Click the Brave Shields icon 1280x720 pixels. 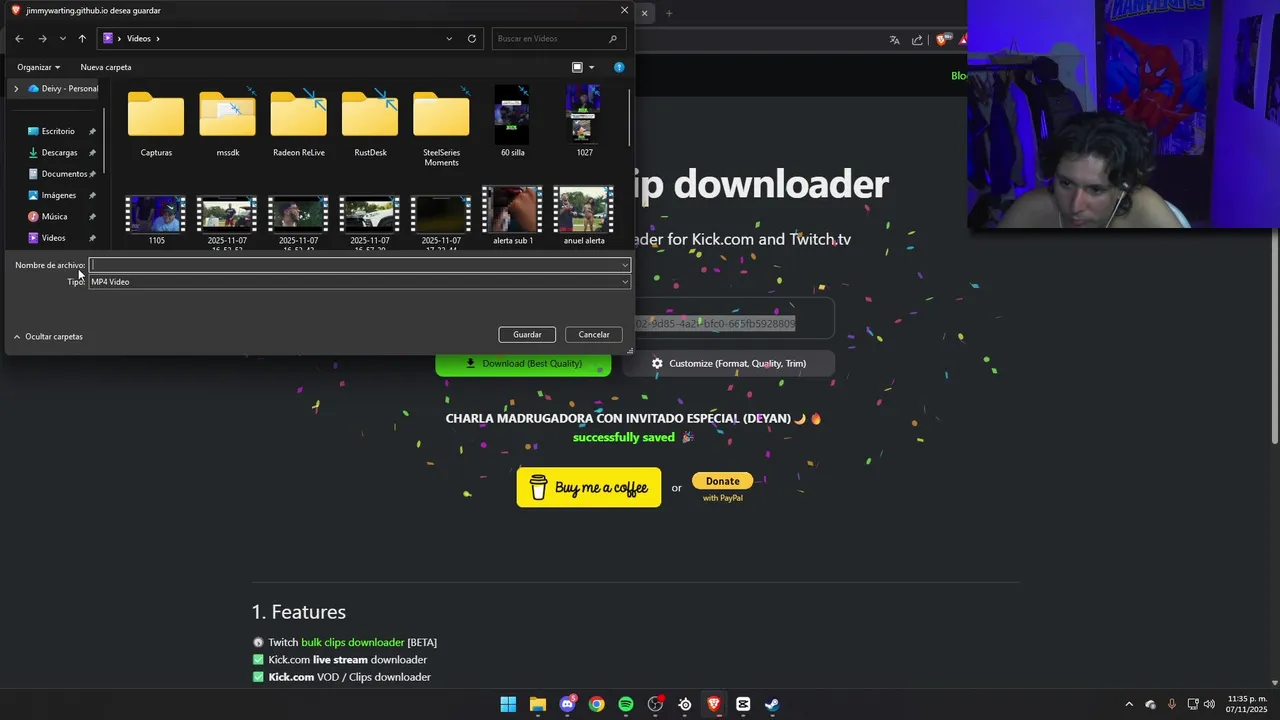(x=942, y=40)
